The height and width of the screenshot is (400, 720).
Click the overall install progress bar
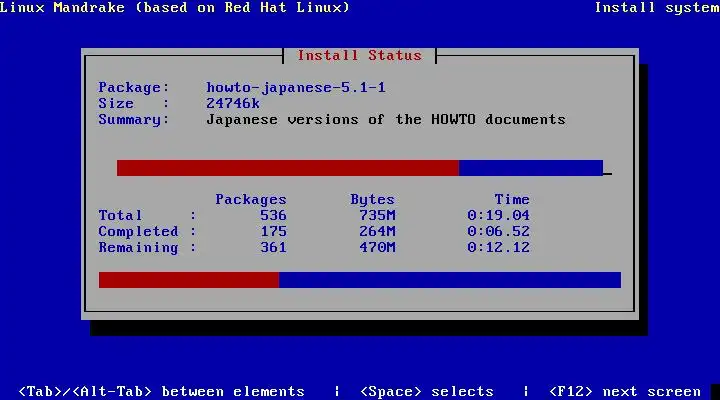[x=360, y=280]
